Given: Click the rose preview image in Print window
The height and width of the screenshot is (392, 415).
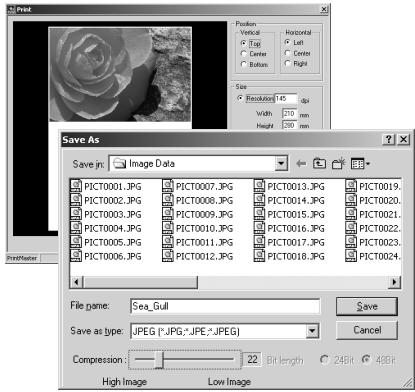Looking at the screenshot, I should (x=120, y=74).
